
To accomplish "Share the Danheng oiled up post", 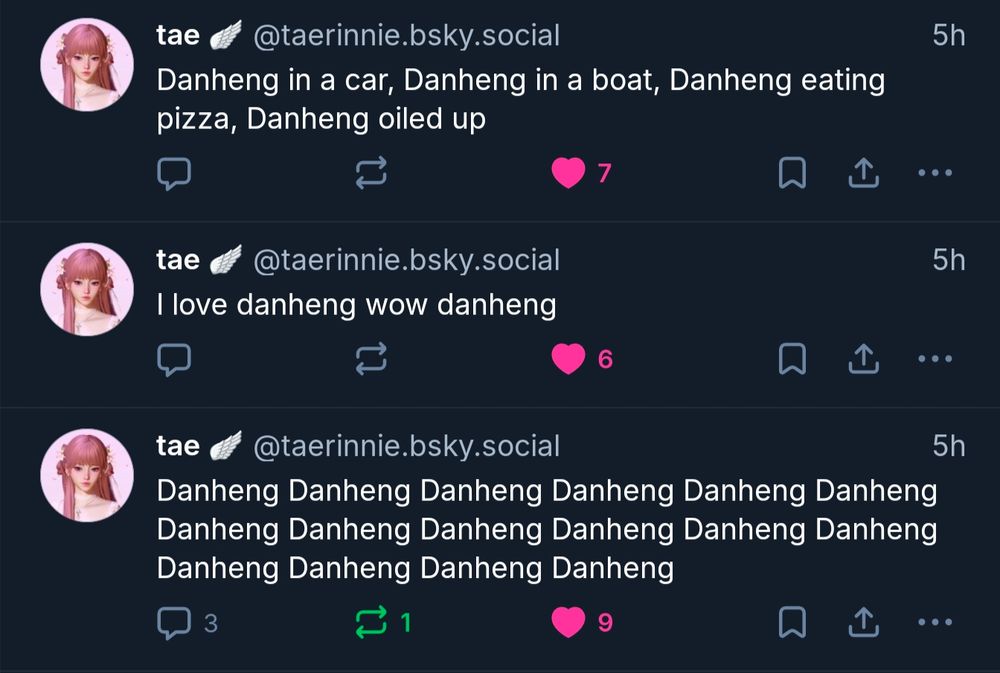I will (864, 173).
